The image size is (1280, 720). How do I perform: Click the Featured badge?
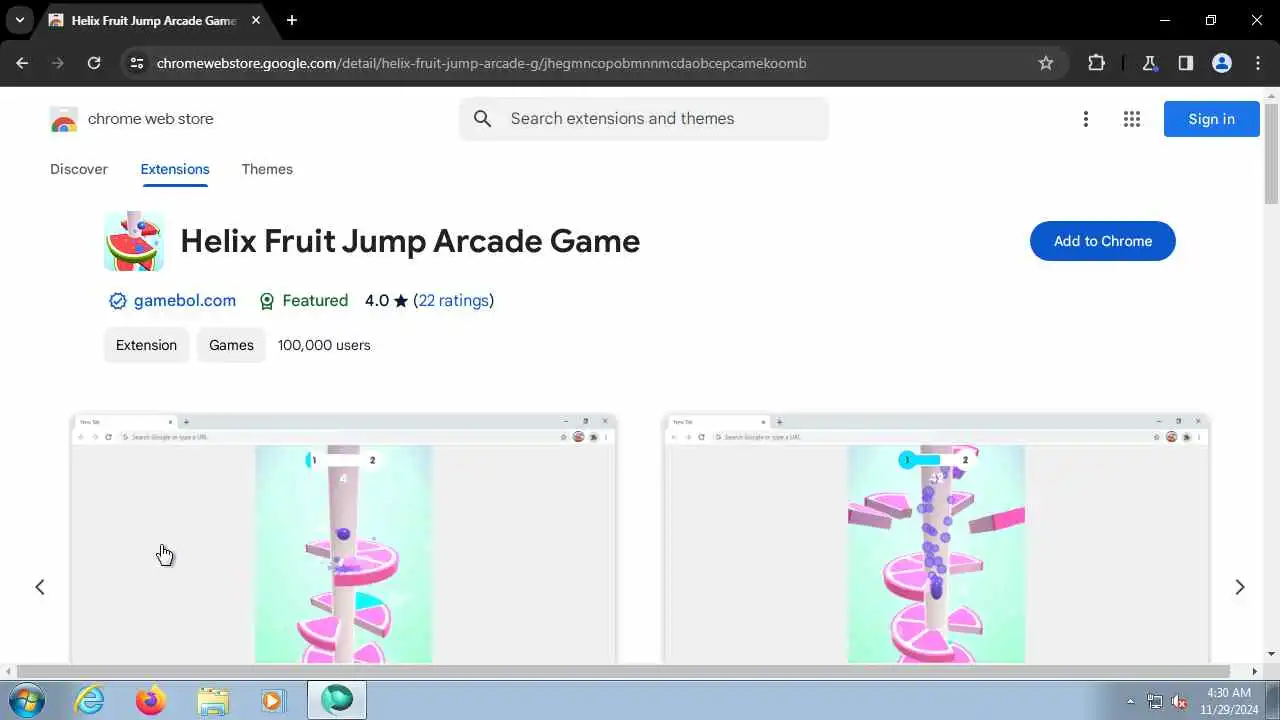(x=303, y=300)
